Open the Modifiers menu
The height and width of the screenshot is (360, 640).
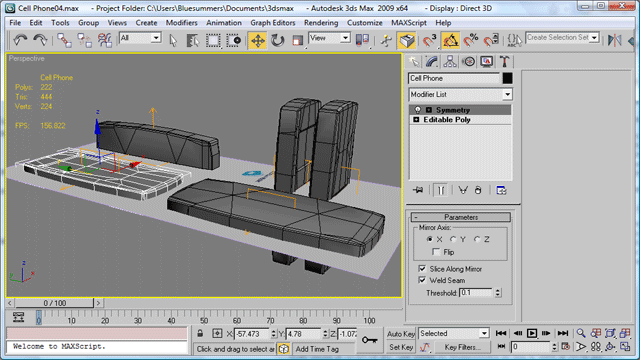tap(182, 23)
